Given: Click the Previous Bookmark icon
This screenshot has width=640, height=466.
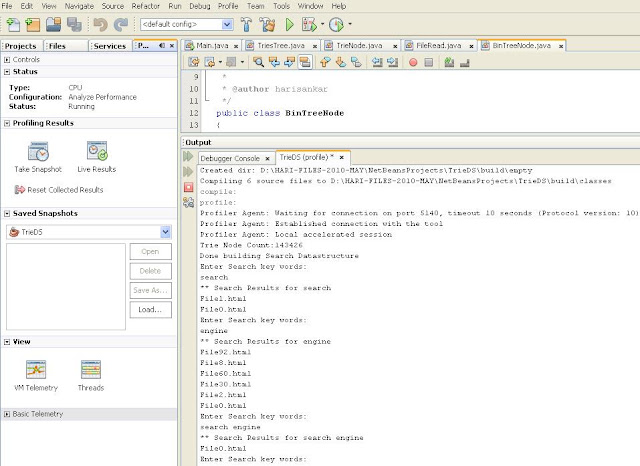Looking at the screenshot, I should click(325, 62).
